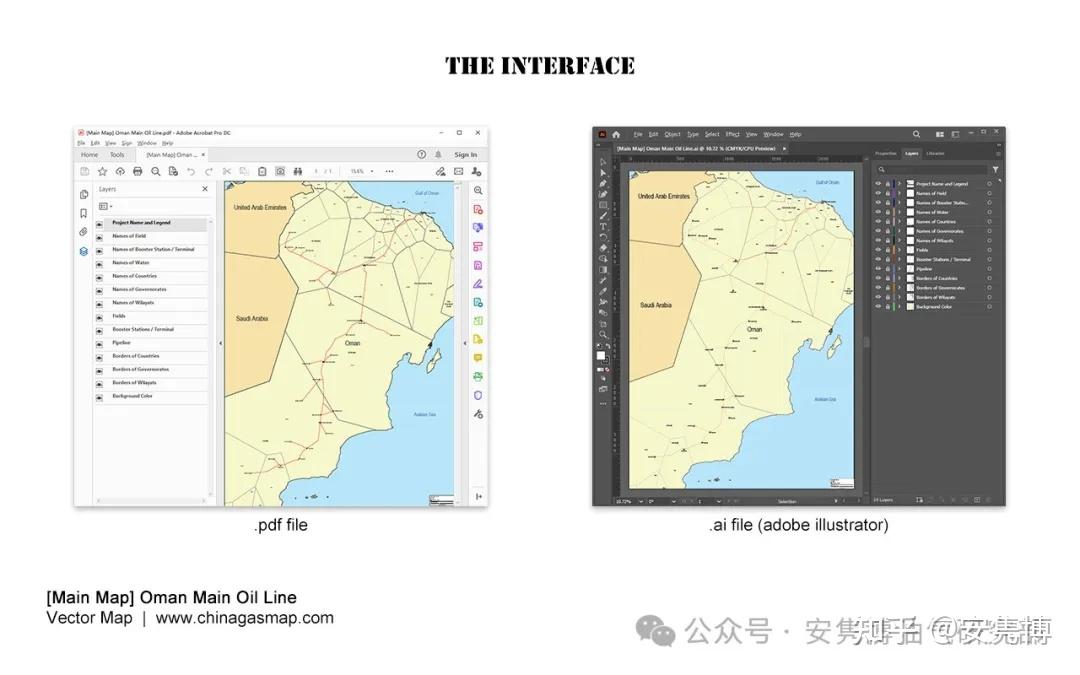Click the Print icon in Acrobat toolbar

click(x=138, y=171)
